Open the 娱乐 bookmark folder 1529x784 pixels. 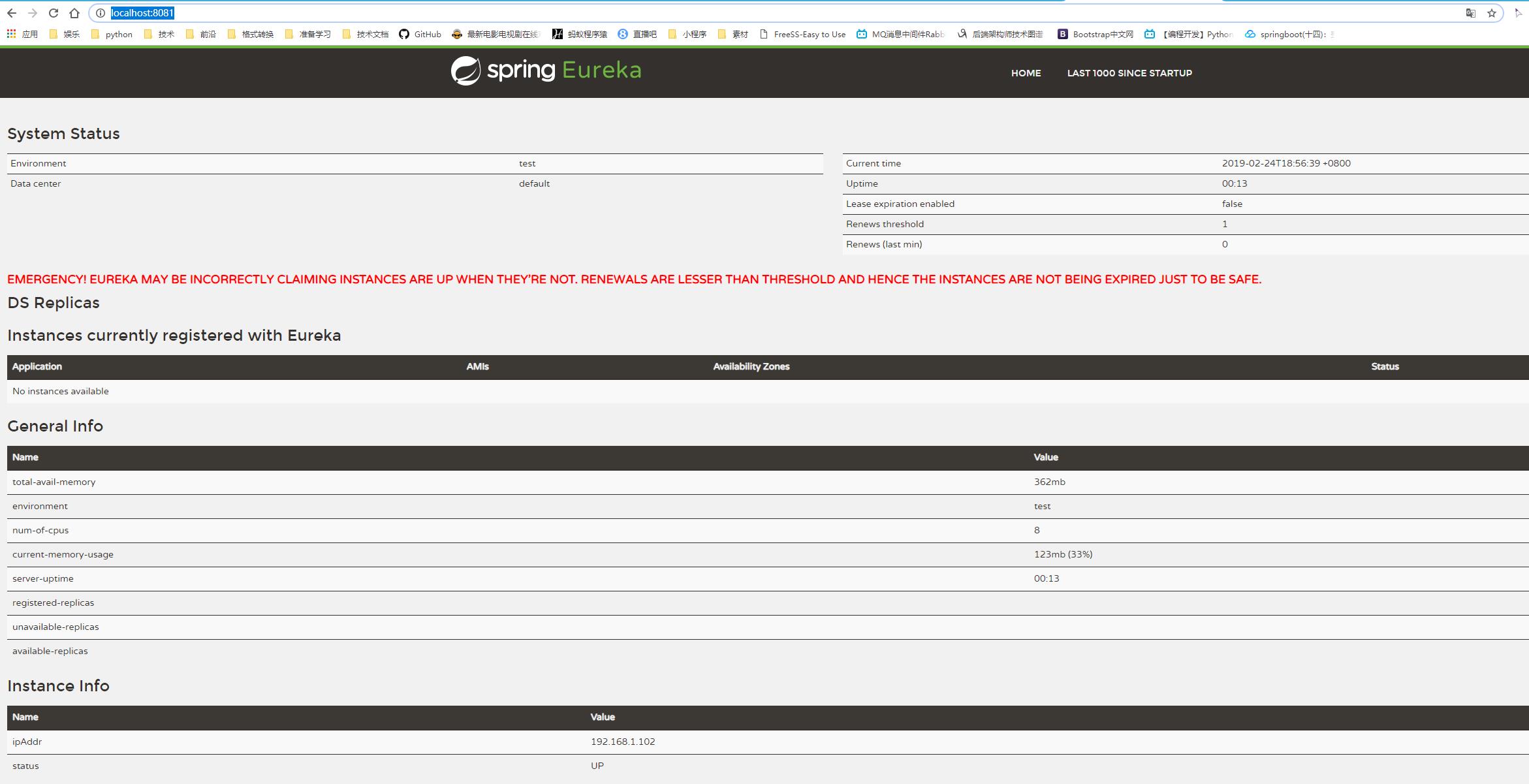(x=64, y=34)
